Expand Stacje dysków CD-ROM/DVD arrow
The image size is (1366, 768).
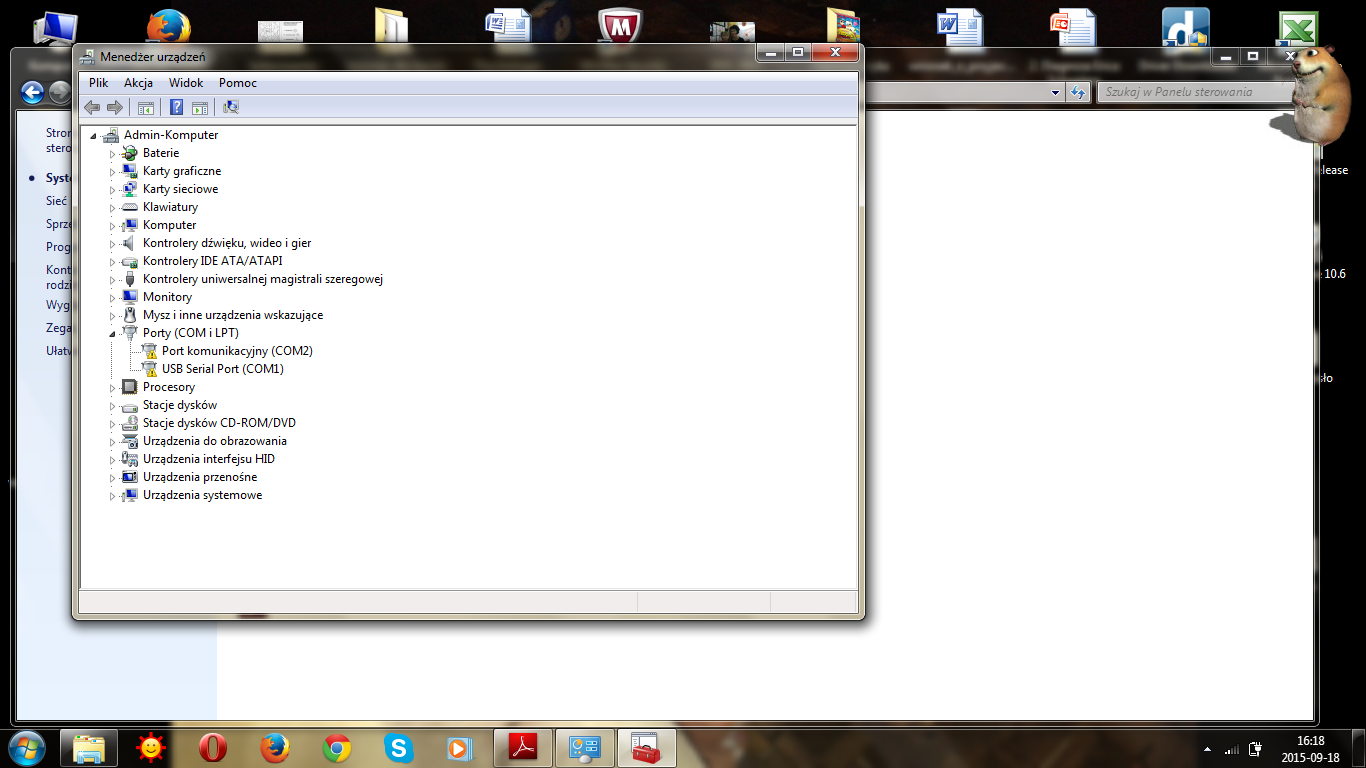(x=112, y=424)
